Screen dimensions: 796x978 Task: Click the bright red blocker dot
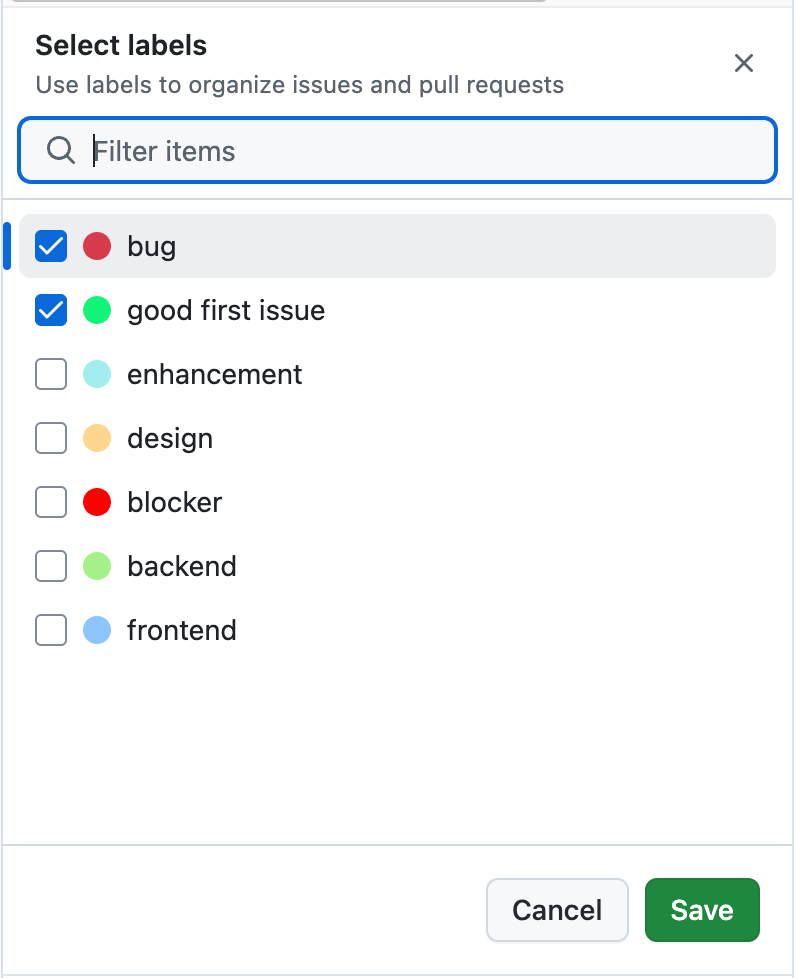click(97, 502)
